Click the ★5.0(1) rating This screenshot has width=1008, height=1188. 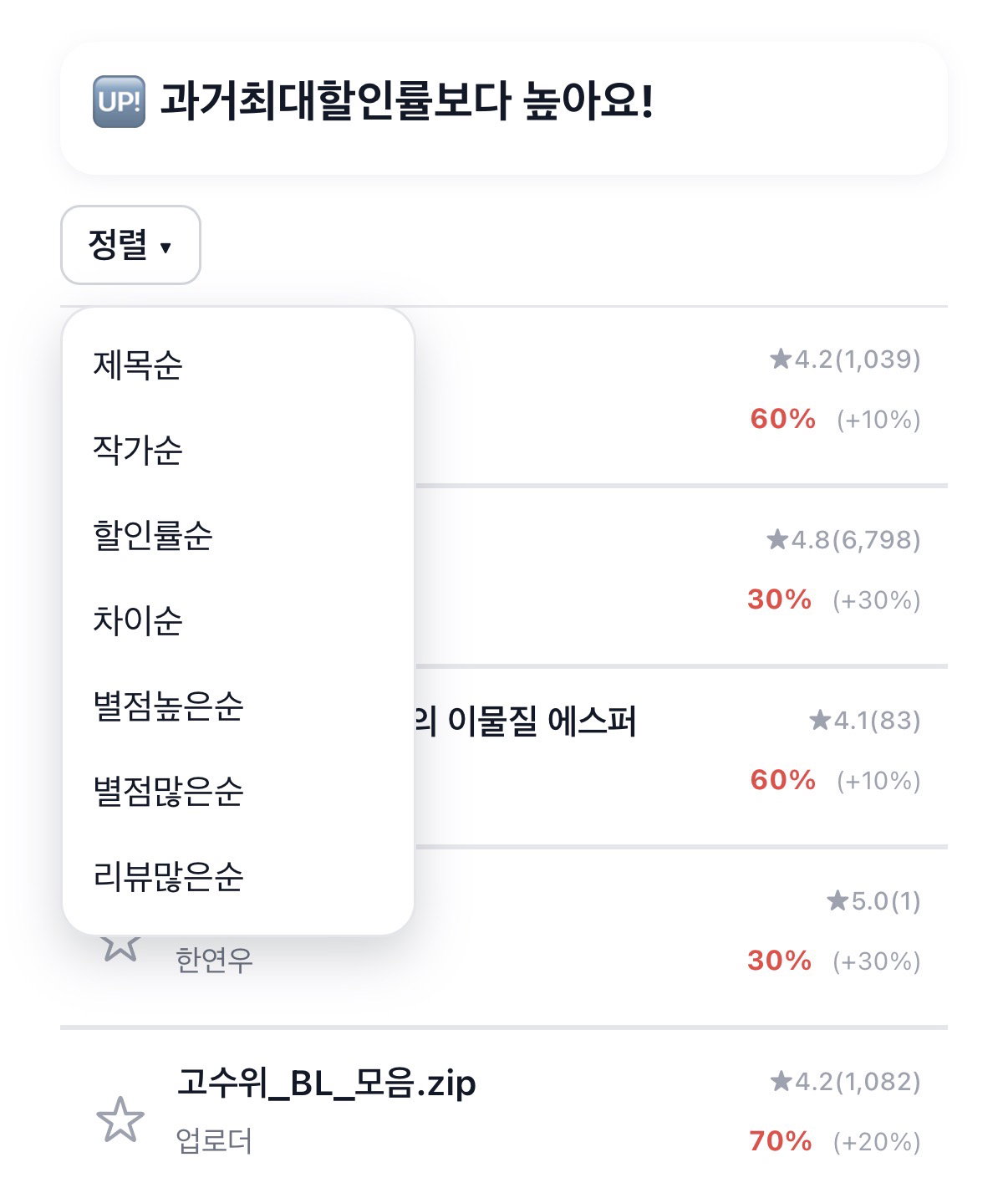pos(873,900)
